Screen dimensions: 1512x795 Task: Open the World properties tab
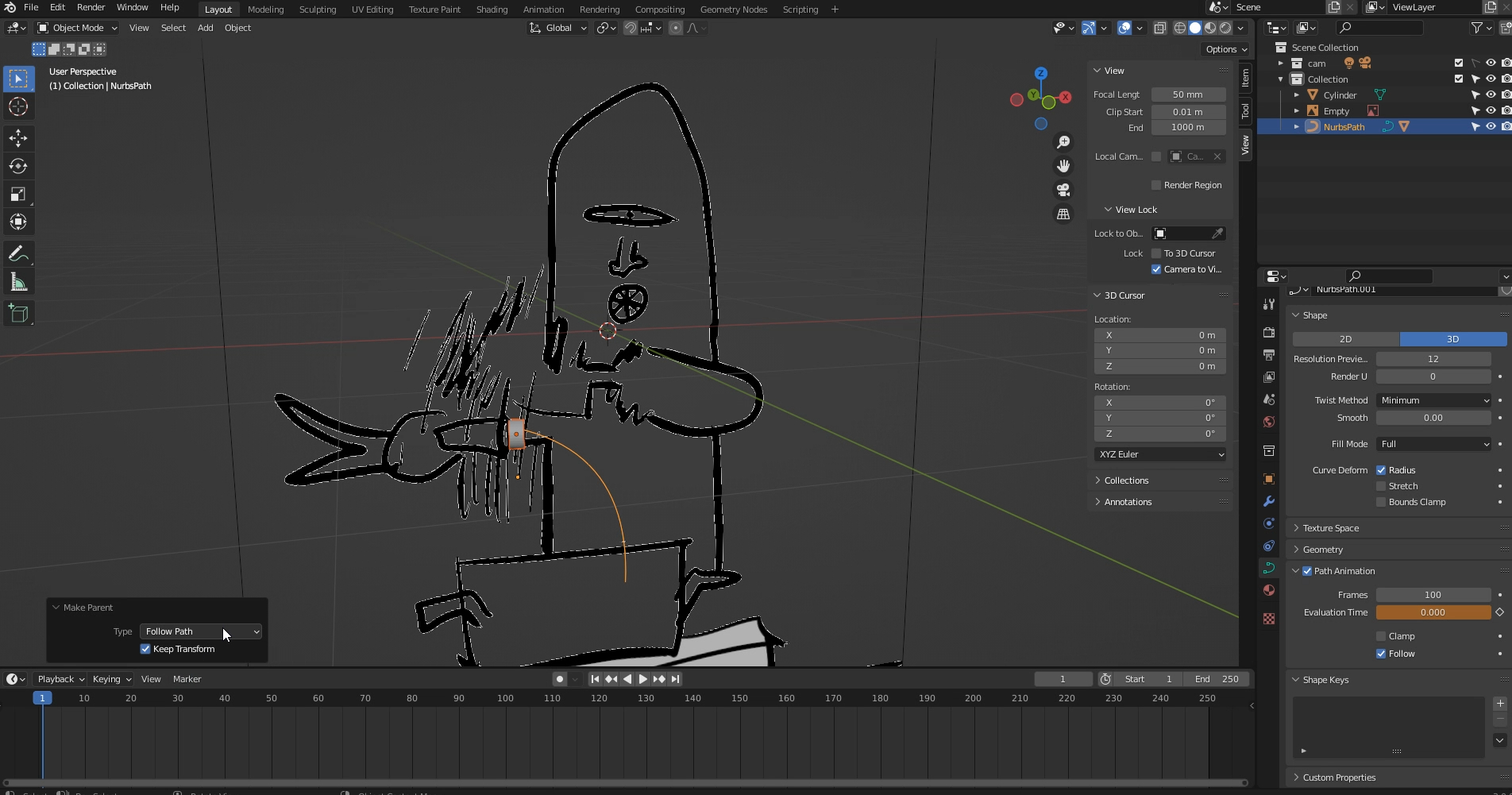(1269, 422)
